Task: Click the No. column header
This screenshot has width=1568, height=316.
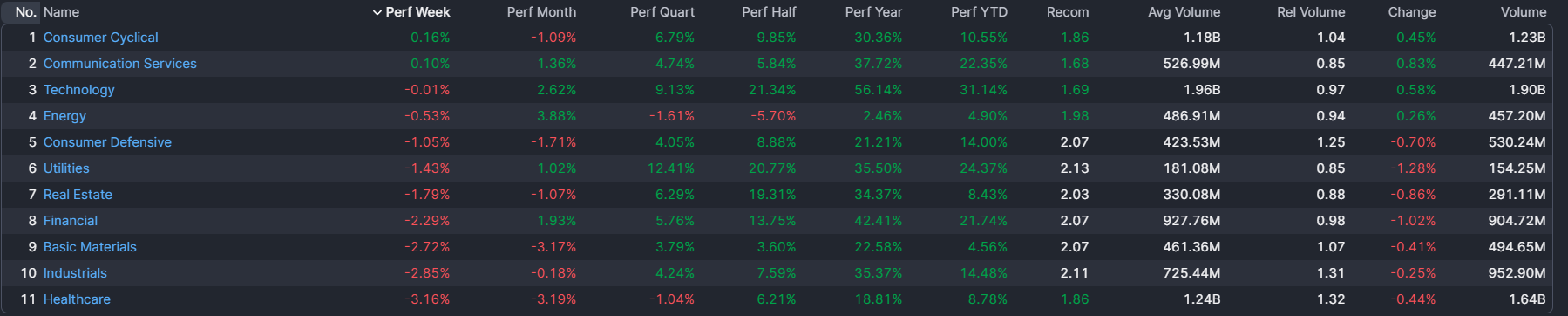Action: click(25, 12)
